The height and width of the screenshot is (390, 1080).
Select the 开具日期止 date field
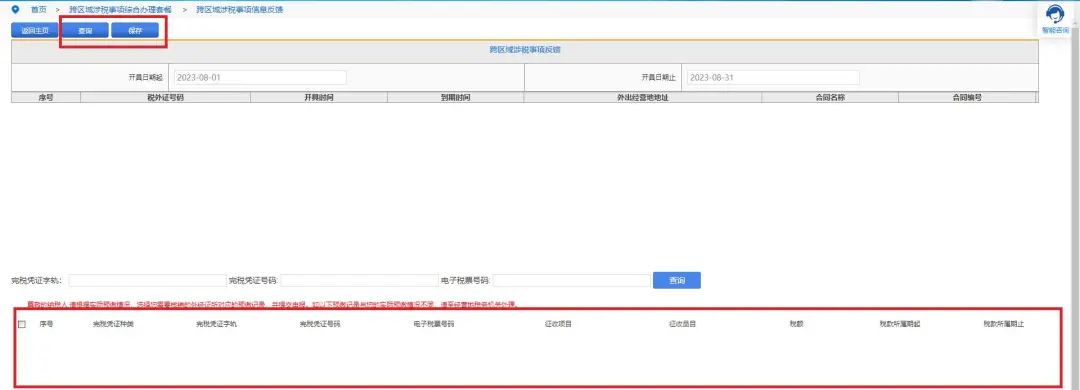(773, 77)
